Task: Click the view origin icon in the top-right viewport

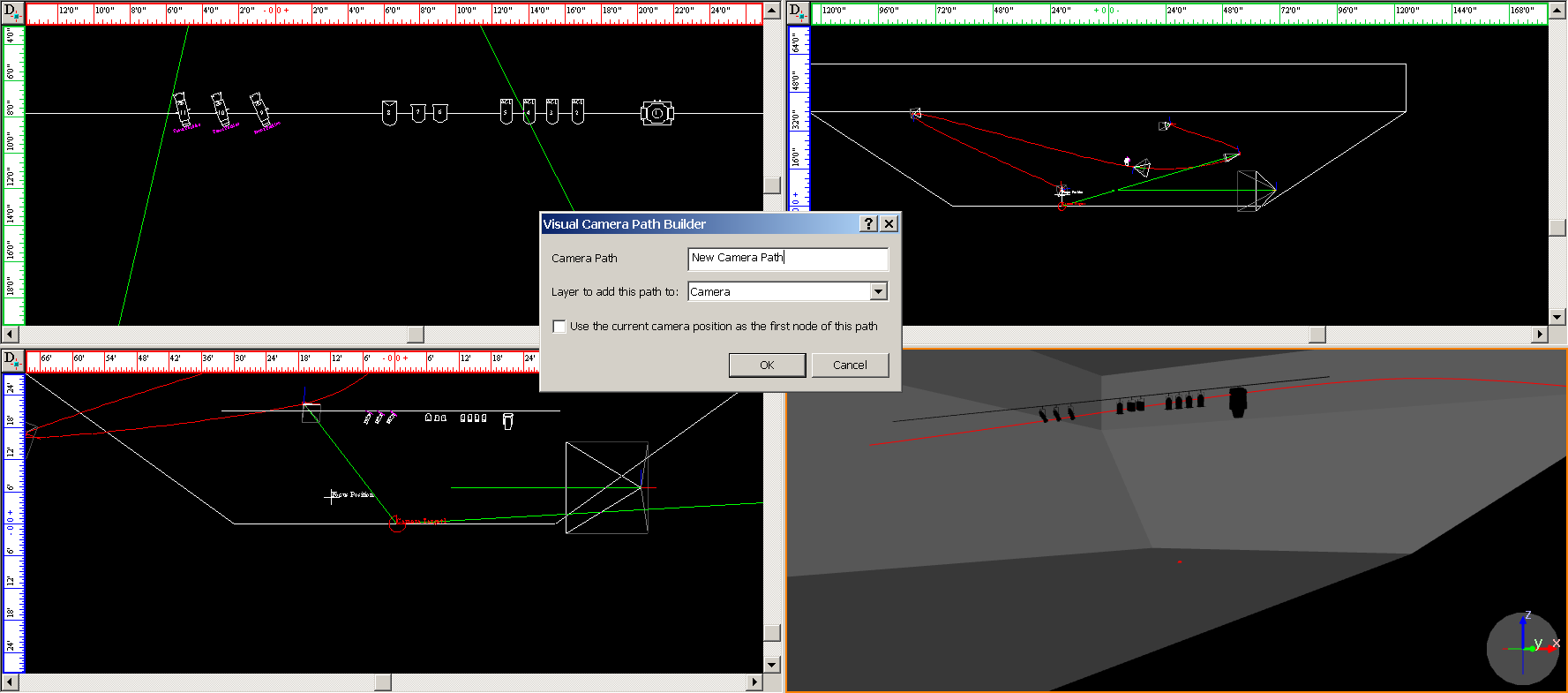Action: 798,12
